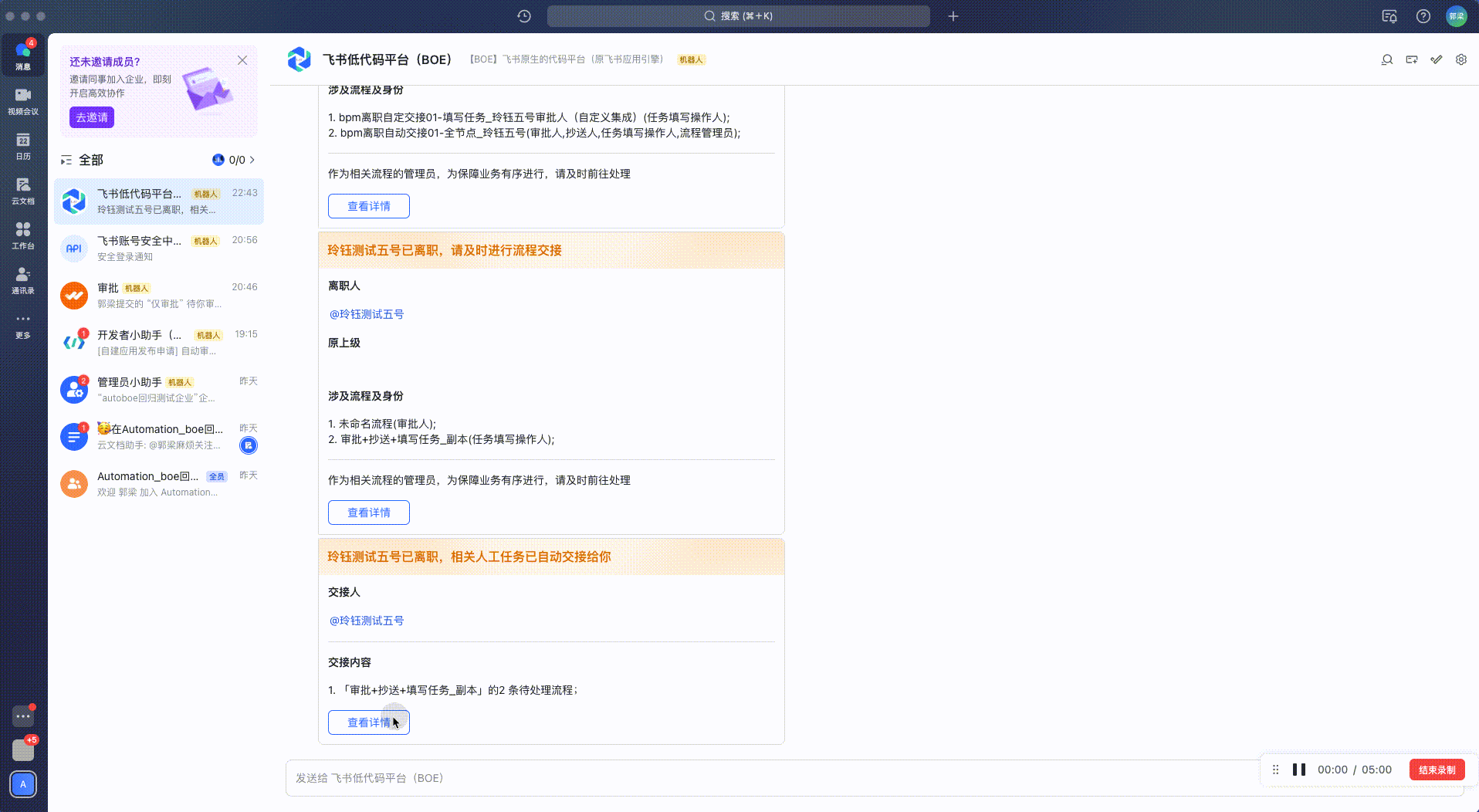Viewport: 1479px width, 812px height.
Task: Open the 管理员小助手 chat
Action: click(x=159, y=390)
